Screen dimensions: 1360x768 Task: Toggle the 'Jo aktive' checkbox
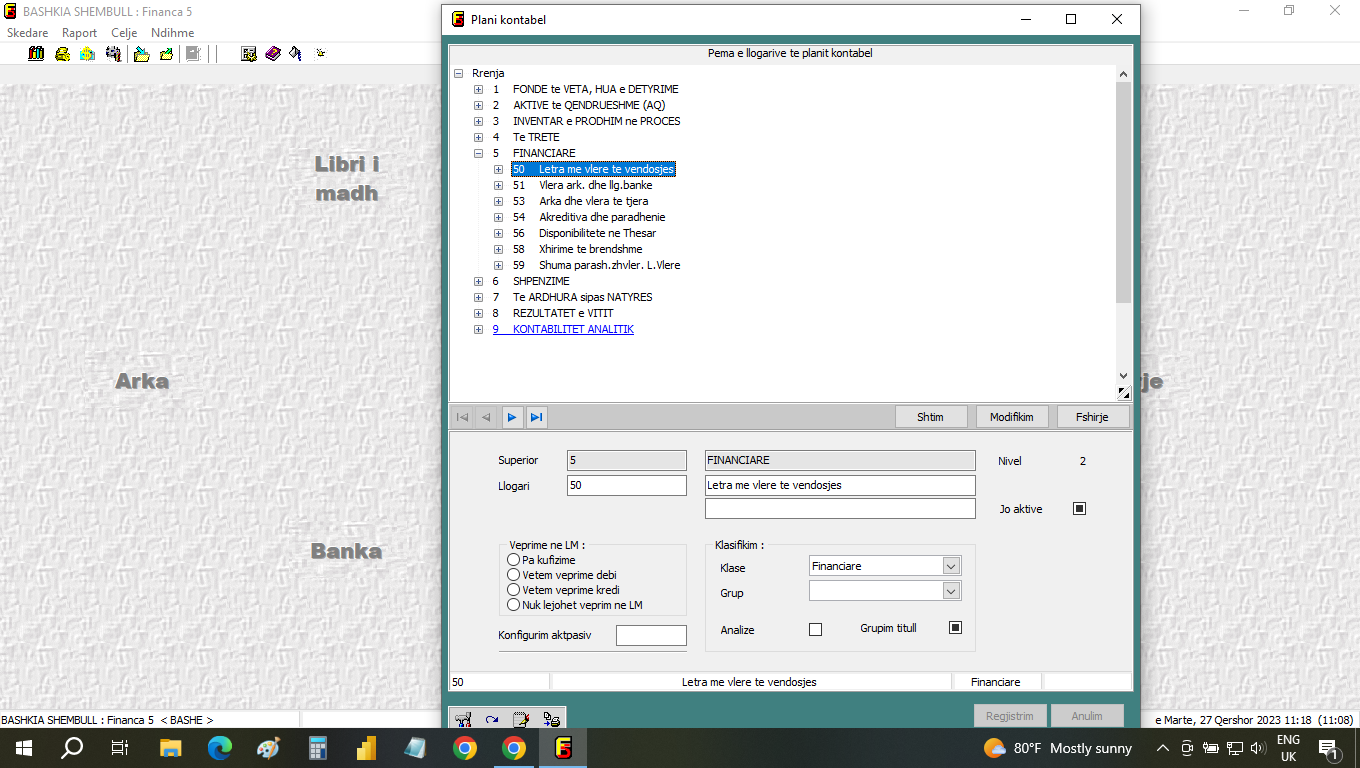(1079, 509)
